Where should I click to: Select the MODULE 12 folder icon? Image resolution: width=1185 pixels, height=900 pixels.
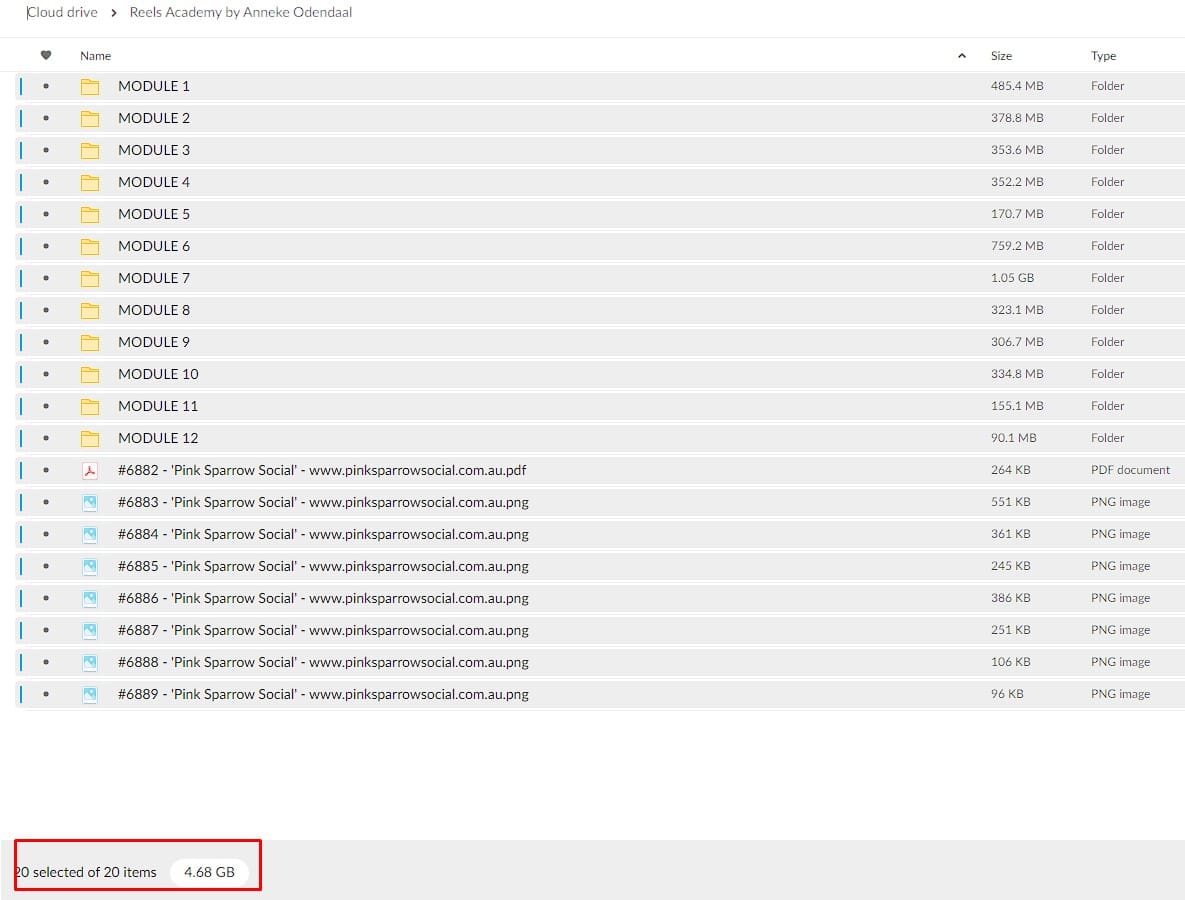[90, 438]
